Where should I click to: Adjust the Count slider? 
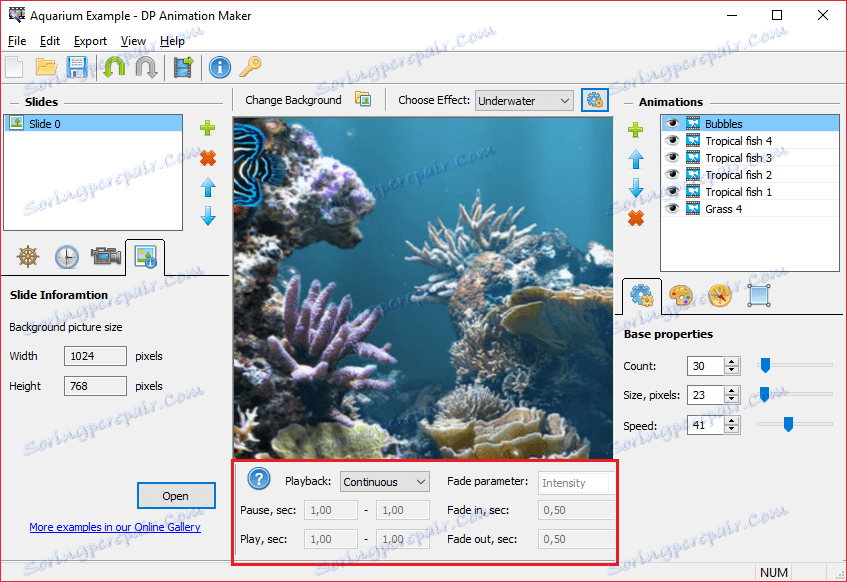764,365
